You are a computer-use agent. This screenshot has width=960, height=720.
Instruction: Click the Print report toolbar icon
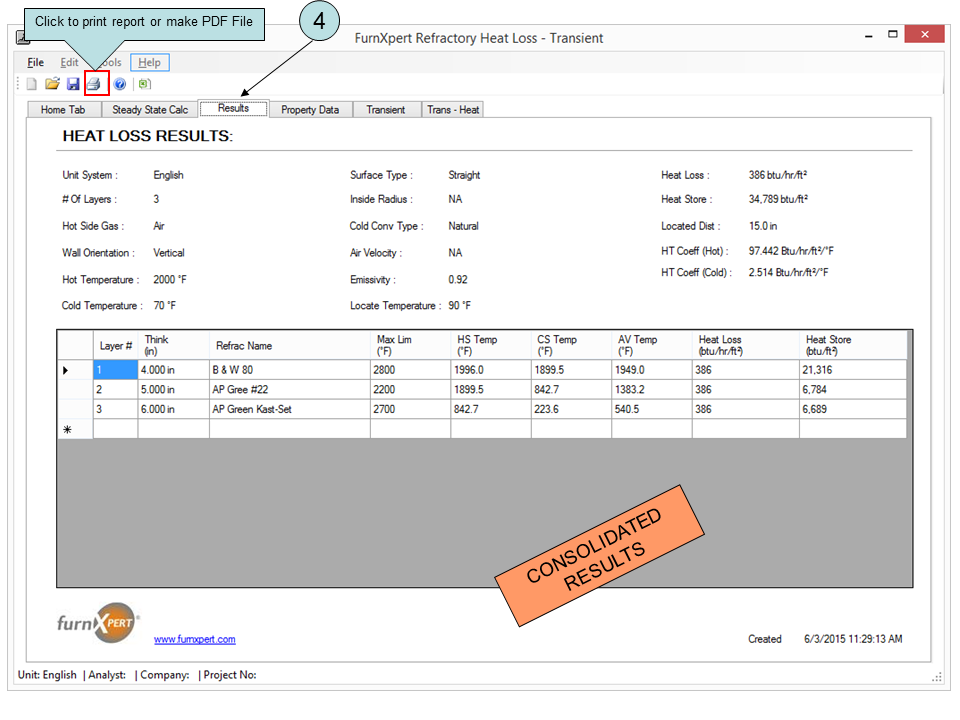(94, 84)
